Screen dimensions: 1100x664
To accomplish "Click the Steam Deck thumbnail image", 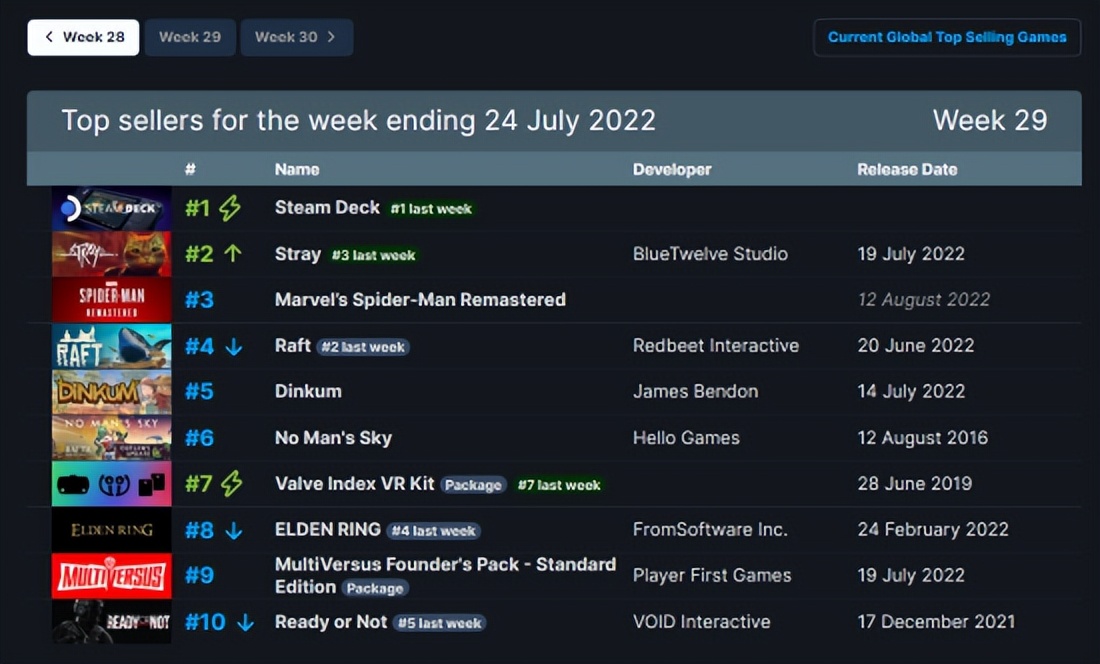I will pyautogui.click(x=111, y=207).
